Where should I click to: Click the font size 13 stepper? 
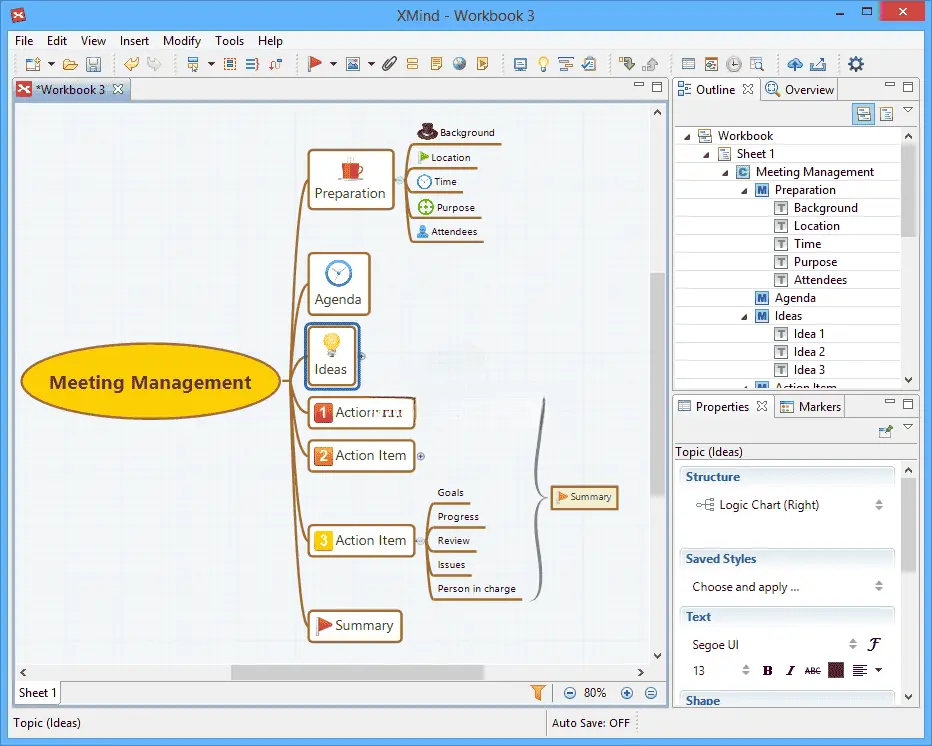pyautogui.click(x=745, y=671)
